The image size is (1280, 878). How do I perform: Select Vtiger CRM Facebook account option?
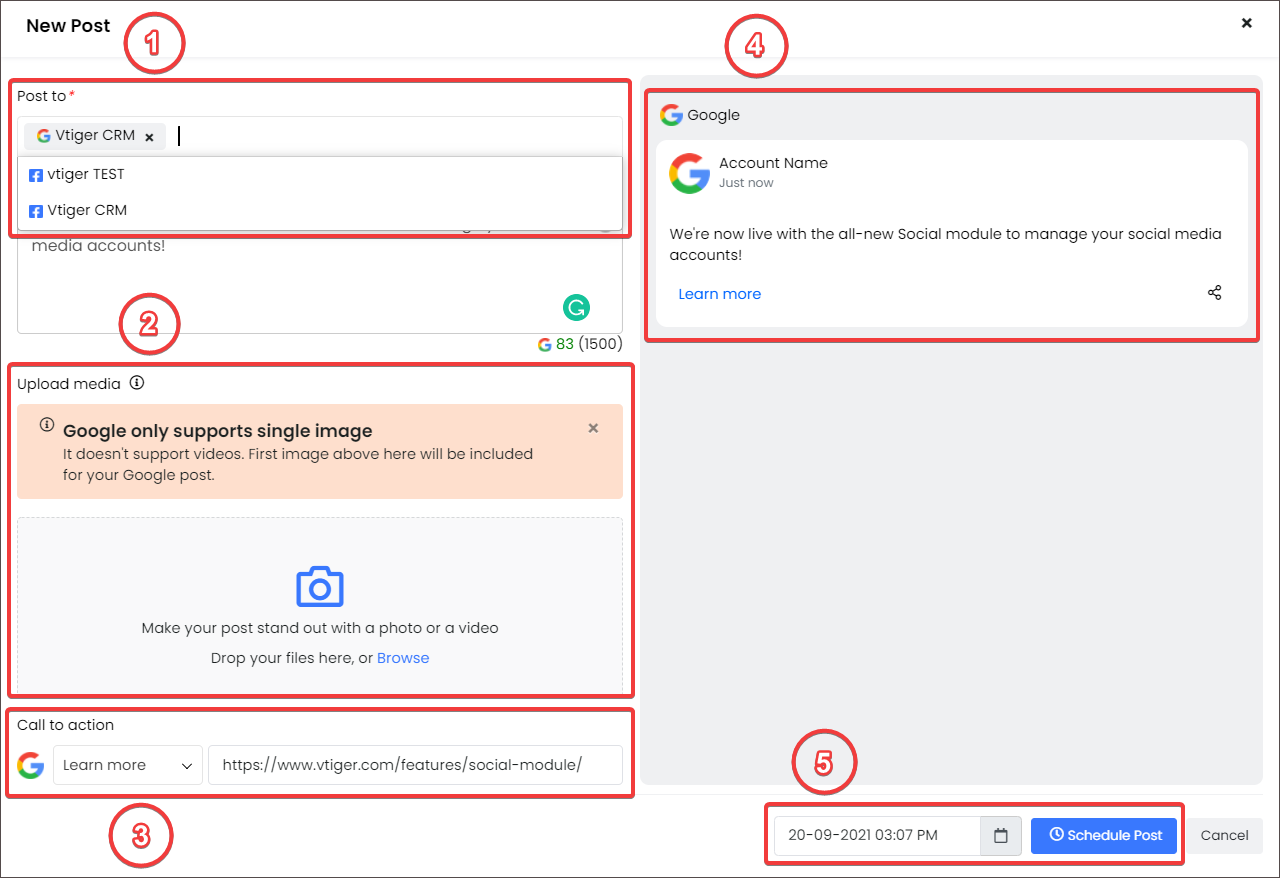coord(86,210)
